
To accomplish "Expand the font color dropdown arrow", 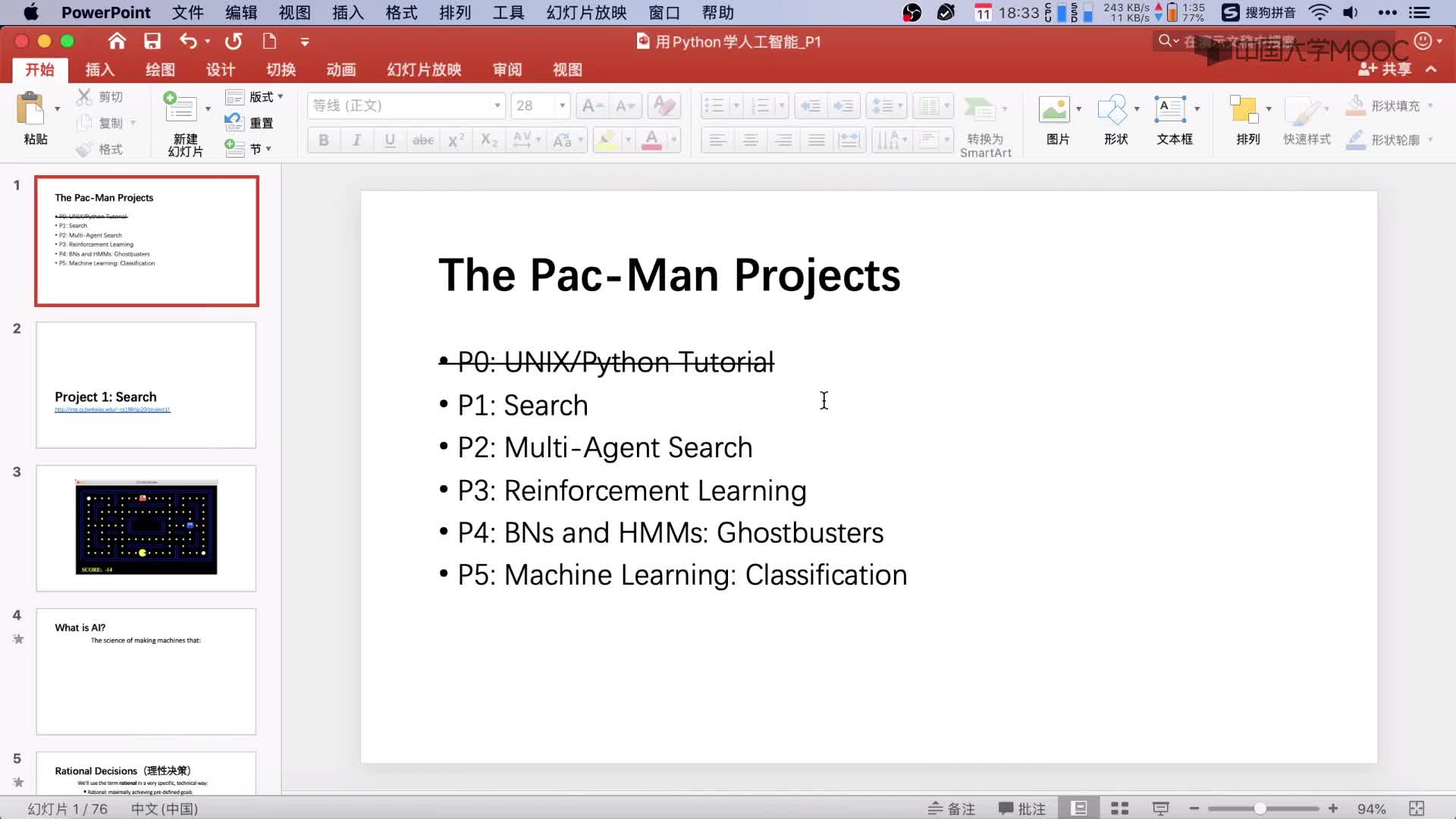I will (x=673, y=140).
